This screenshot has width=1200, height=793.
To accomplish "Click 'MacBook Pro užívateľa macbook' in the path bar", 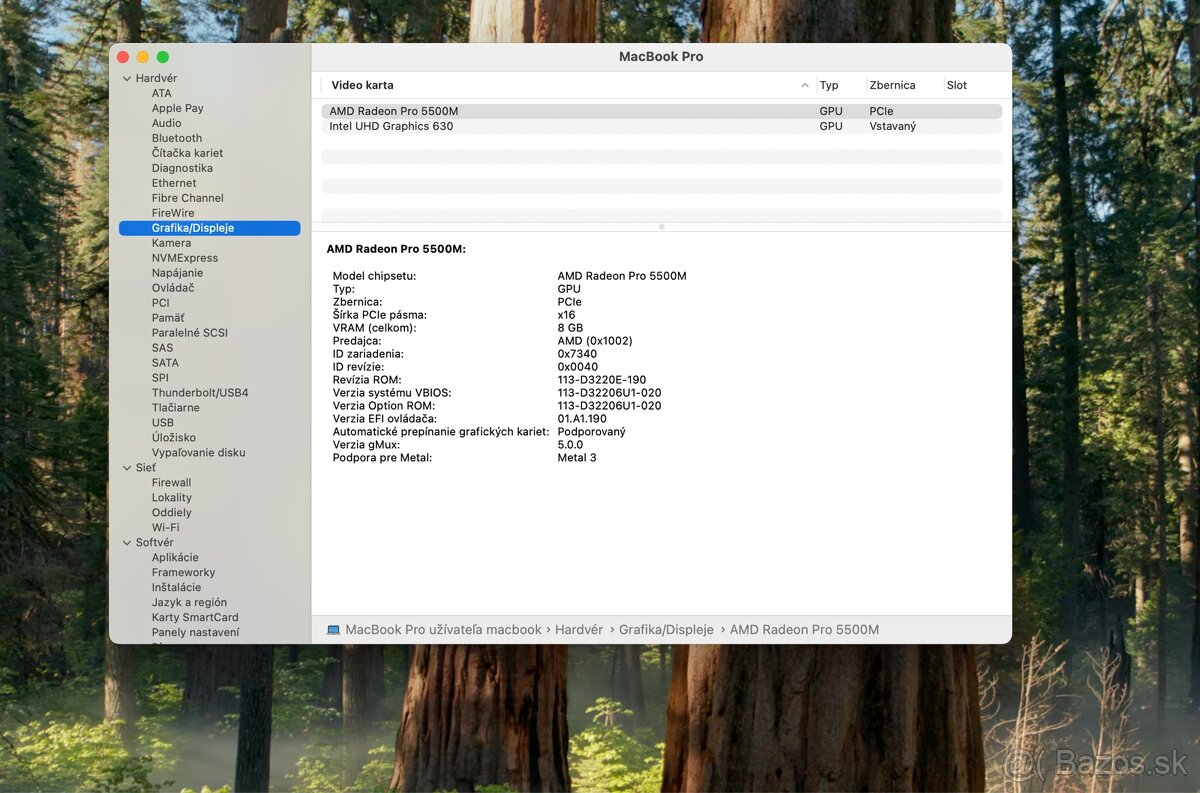I will pos(443,630).
